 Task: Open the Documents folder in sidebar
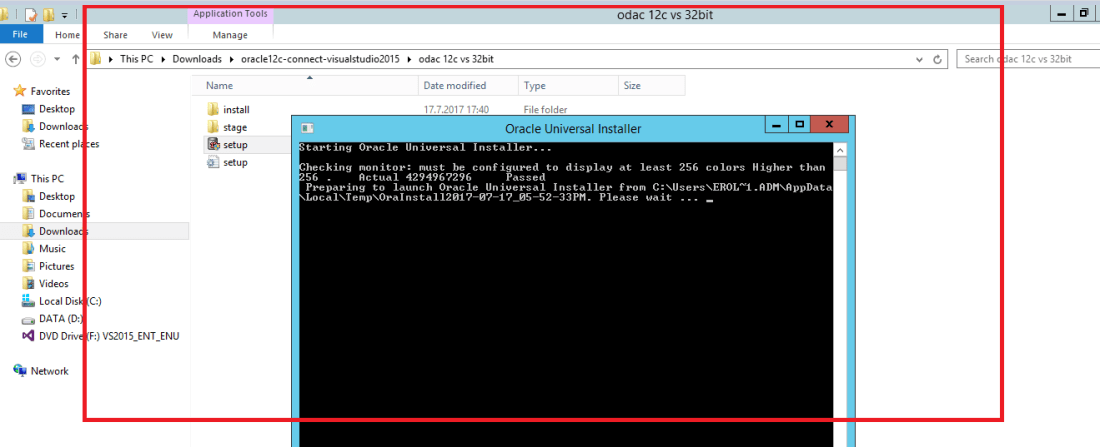coord(65,214)
